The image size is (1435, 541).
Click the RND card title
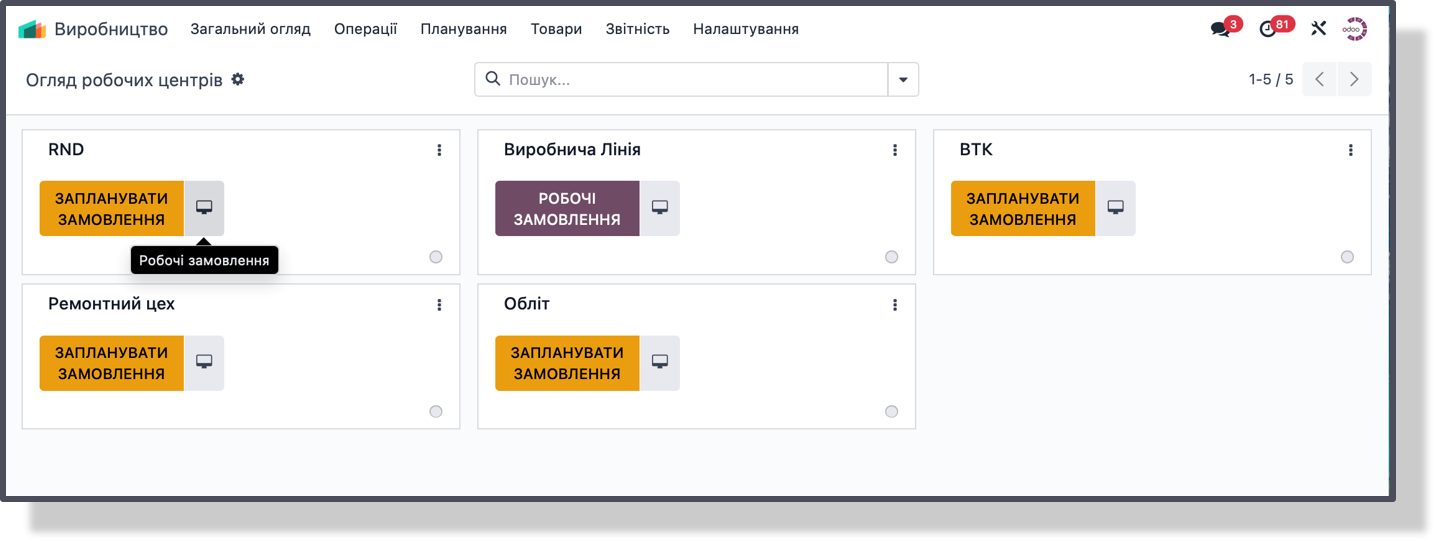point(66,150)
